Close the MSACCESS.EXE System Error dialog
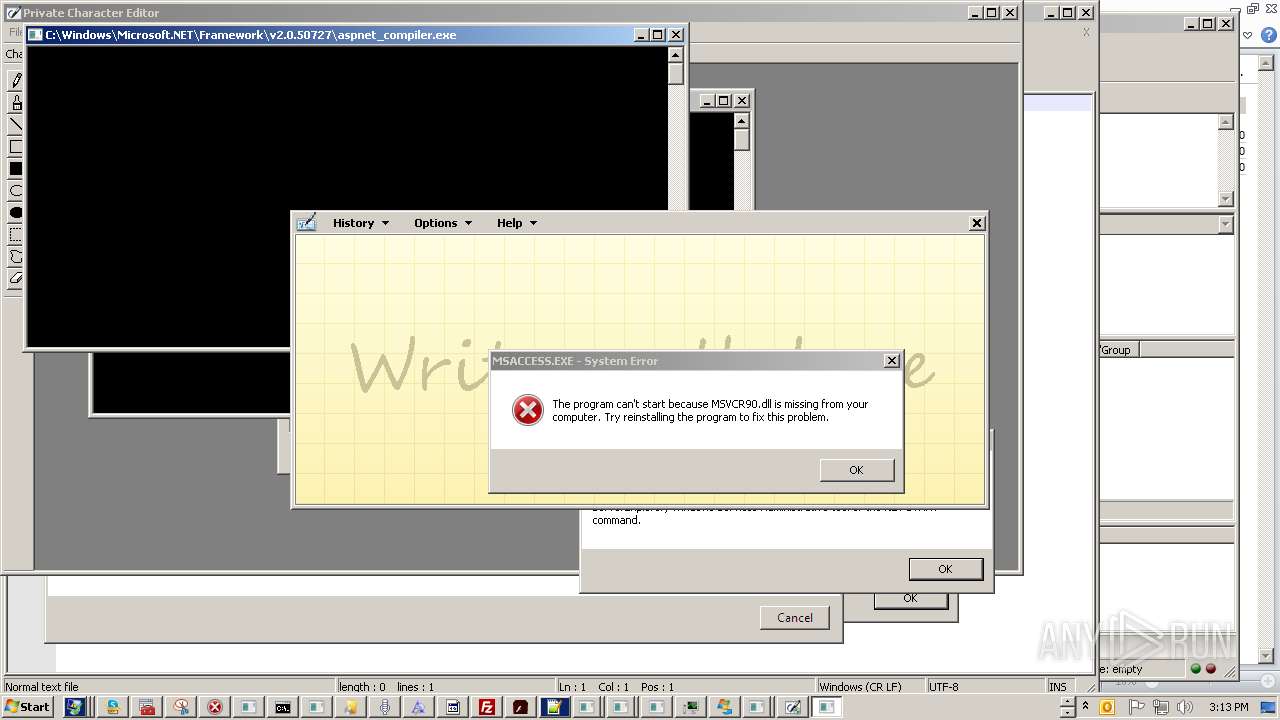This screenshot has height=720, width=1280. coord(891,361)
